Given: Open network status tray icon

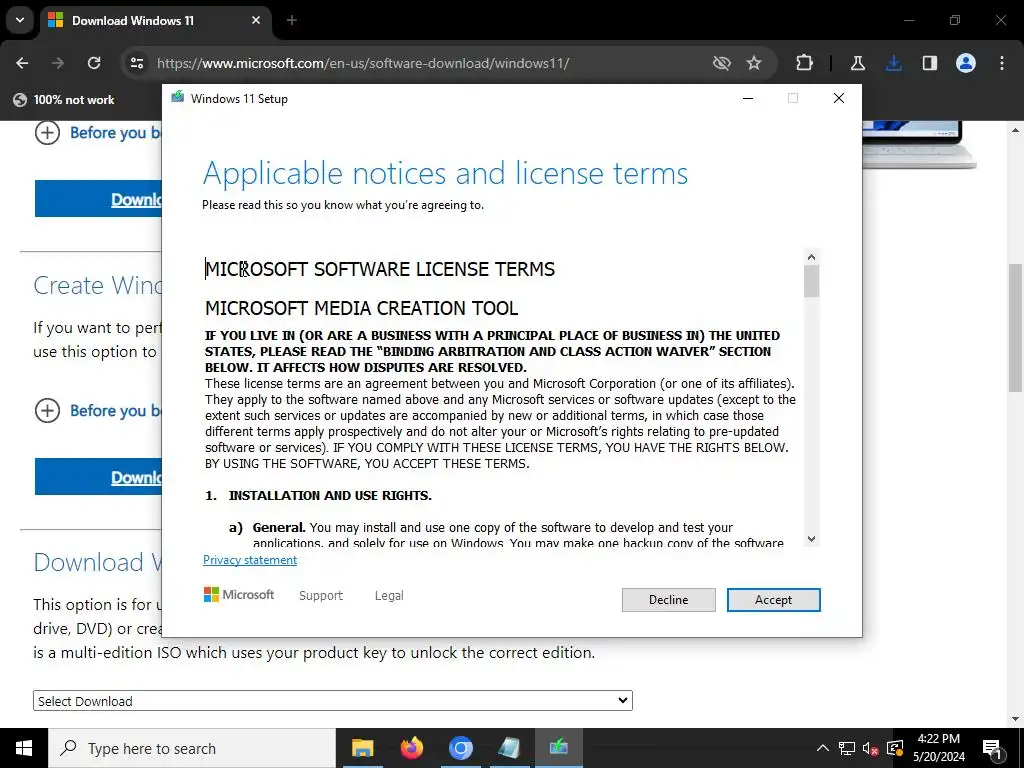Looking at the screenshot, I should pos(847,748).
